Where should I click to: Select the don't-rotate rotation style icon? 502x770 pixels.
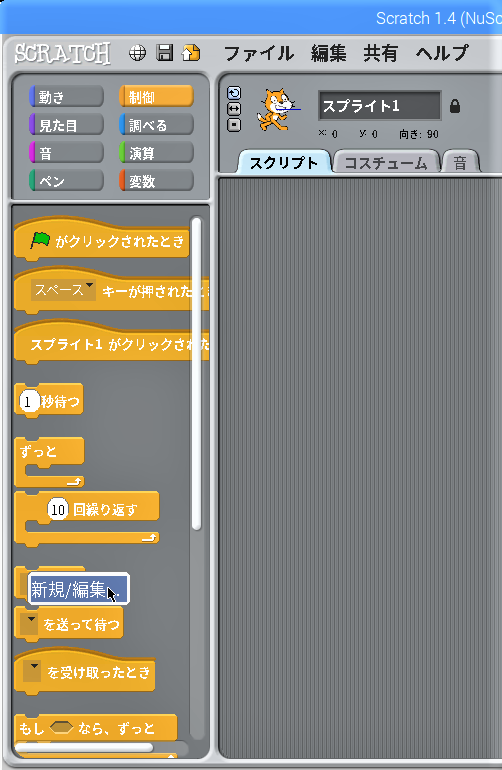point(234,125)
